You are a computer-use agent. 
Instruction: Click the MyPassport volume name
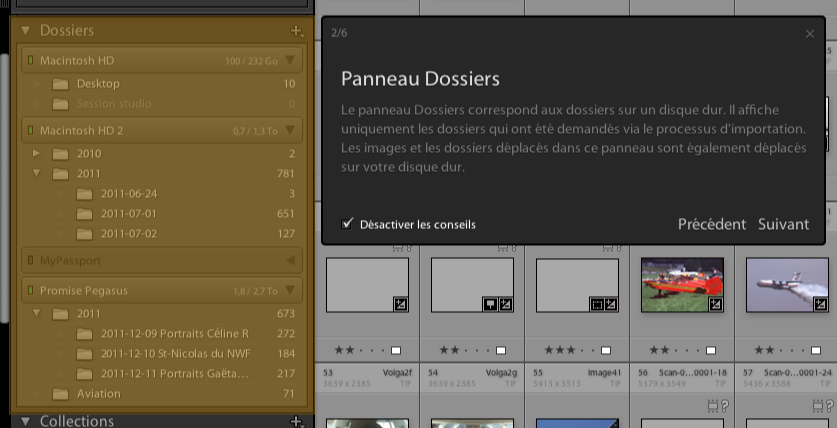(x=70, y=261)
